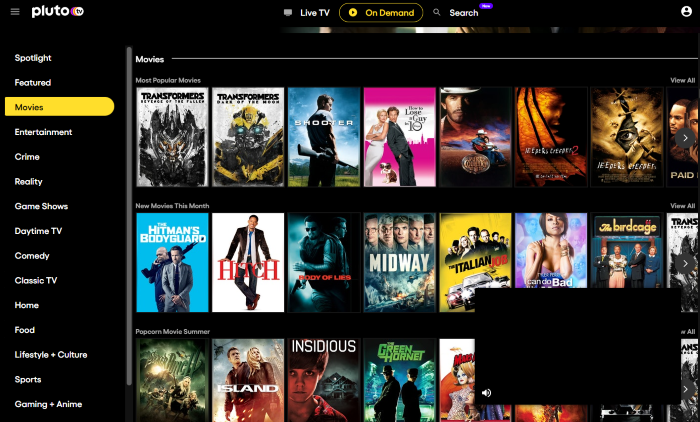Screen dimensions: 700x422
Task: Open Transformers Dark of the Moon poster
Action: (x=248, y=137)
